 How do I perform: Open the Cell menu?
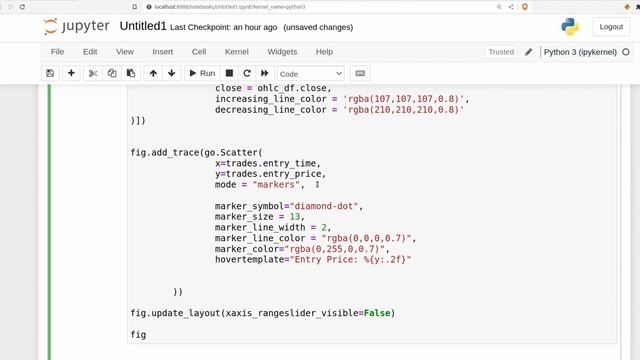199,52
